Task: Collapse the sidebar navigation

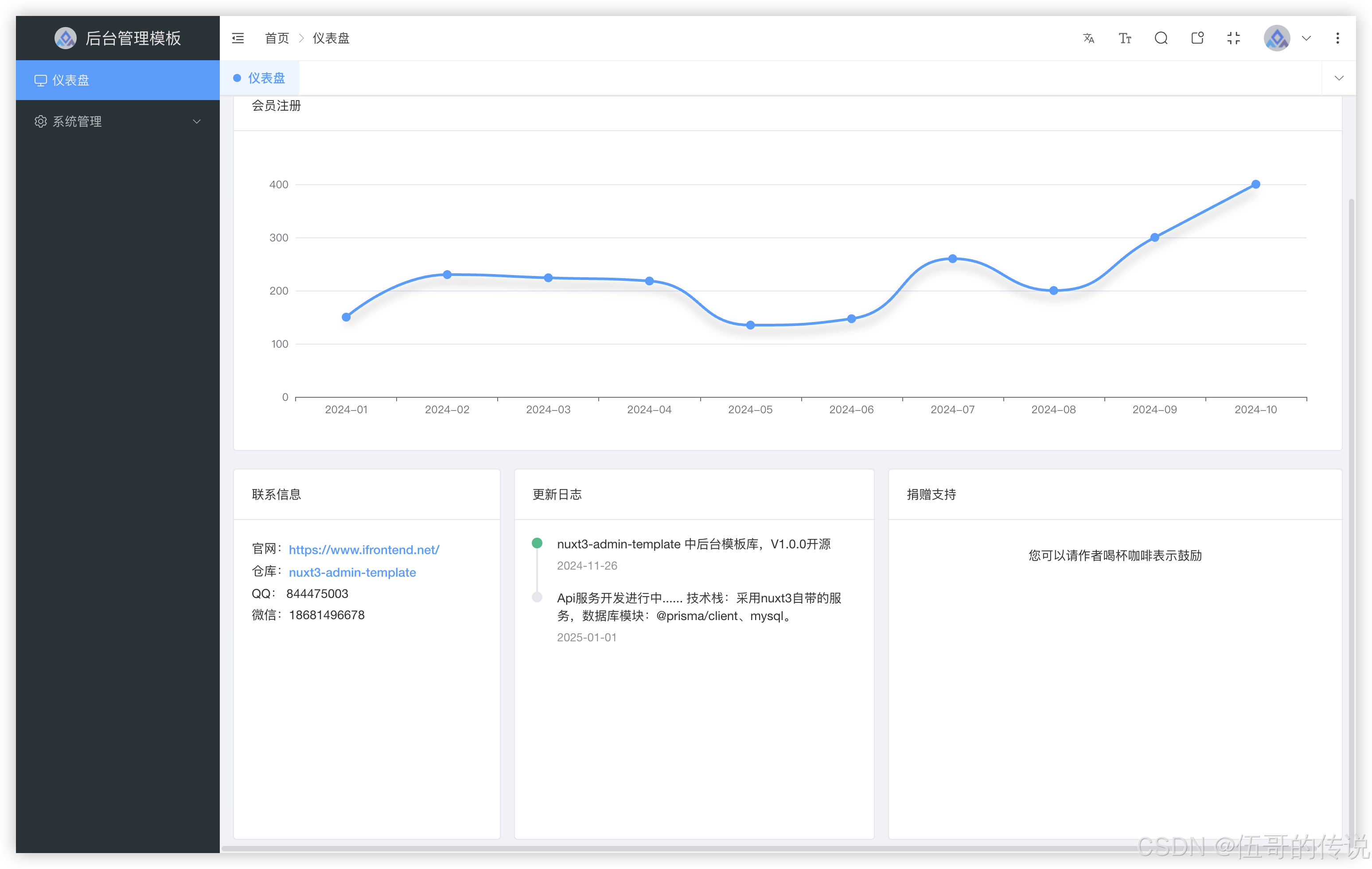Action: point(238,38)
